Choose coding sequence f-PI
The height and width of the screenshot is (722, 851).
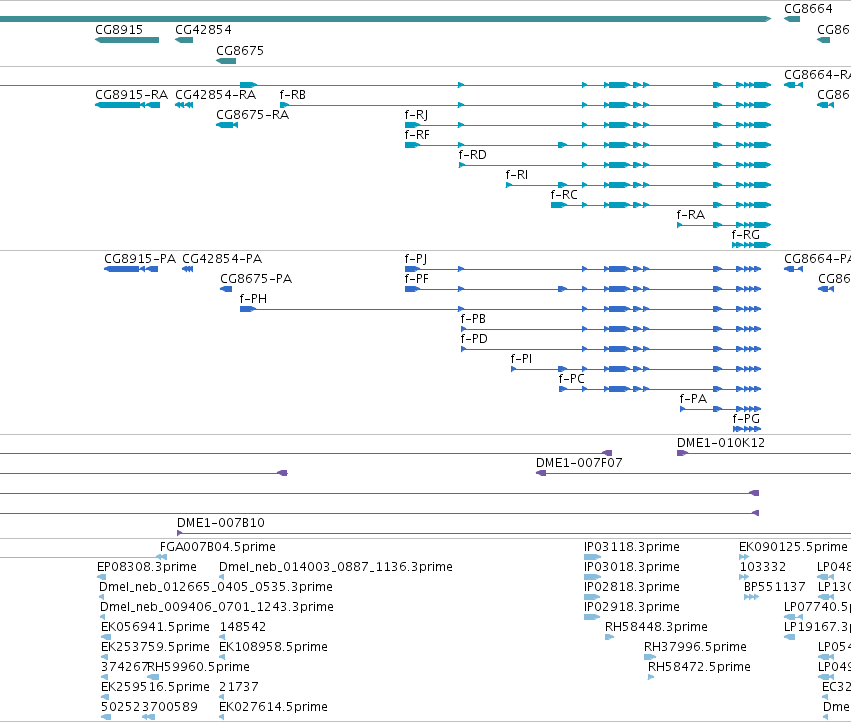click(636, 369)
